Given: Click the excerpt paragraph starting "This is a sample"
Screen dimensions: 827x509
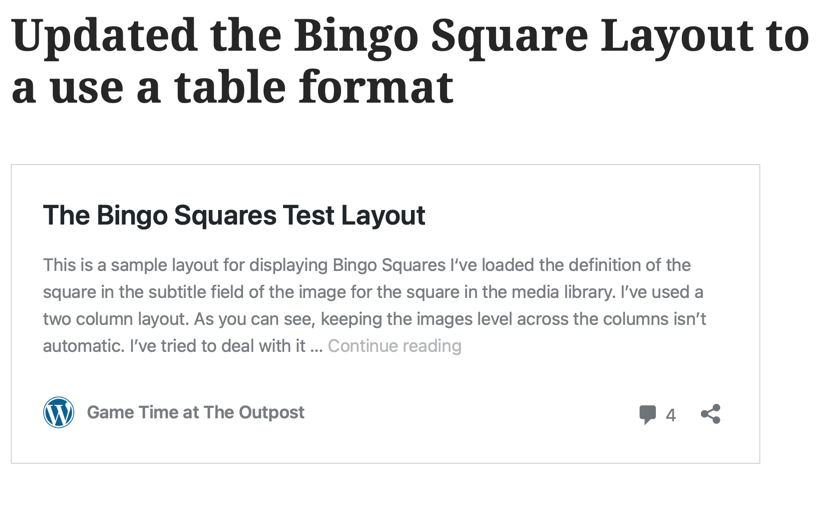Looking at the screenshot, I should coord(374,305).
